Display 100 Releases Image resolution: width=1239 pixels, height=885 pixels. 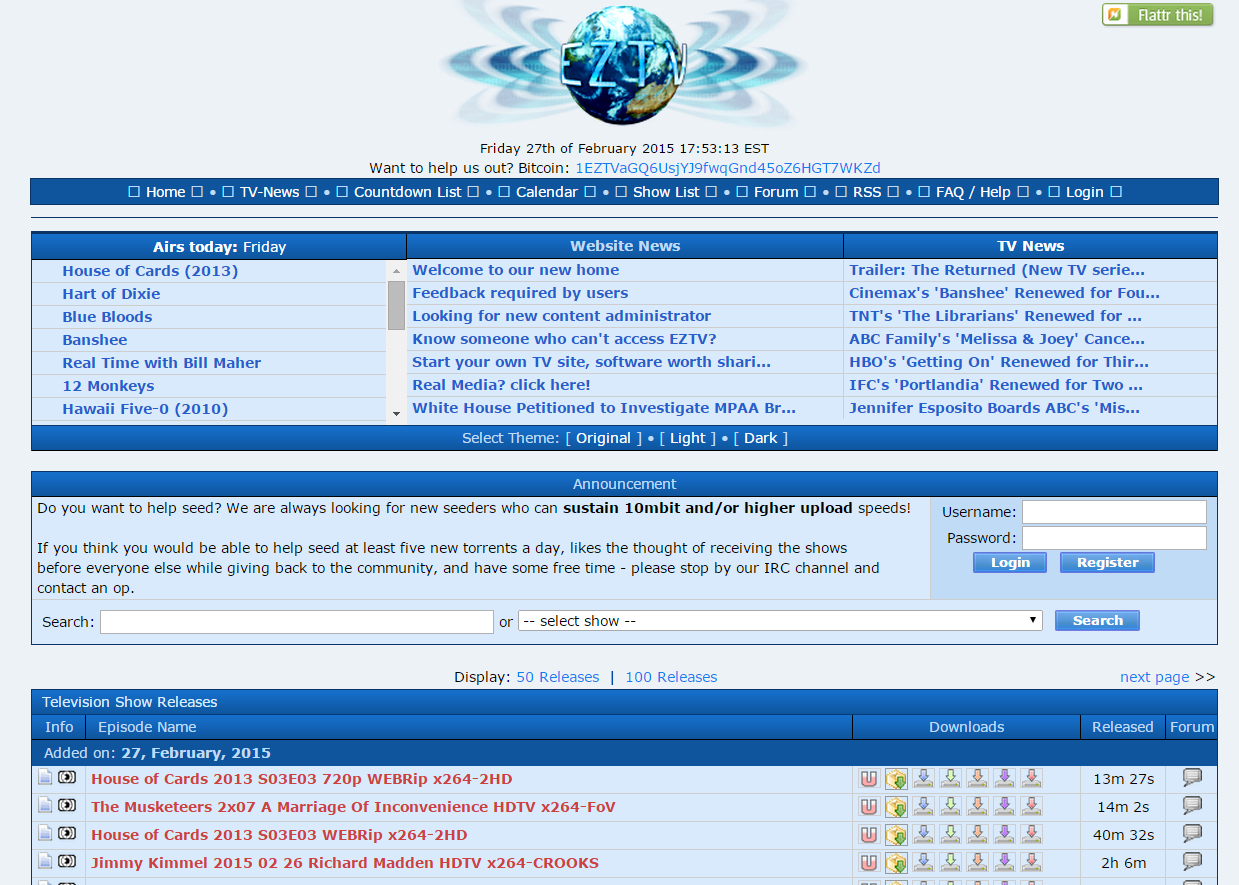[671, 677]
